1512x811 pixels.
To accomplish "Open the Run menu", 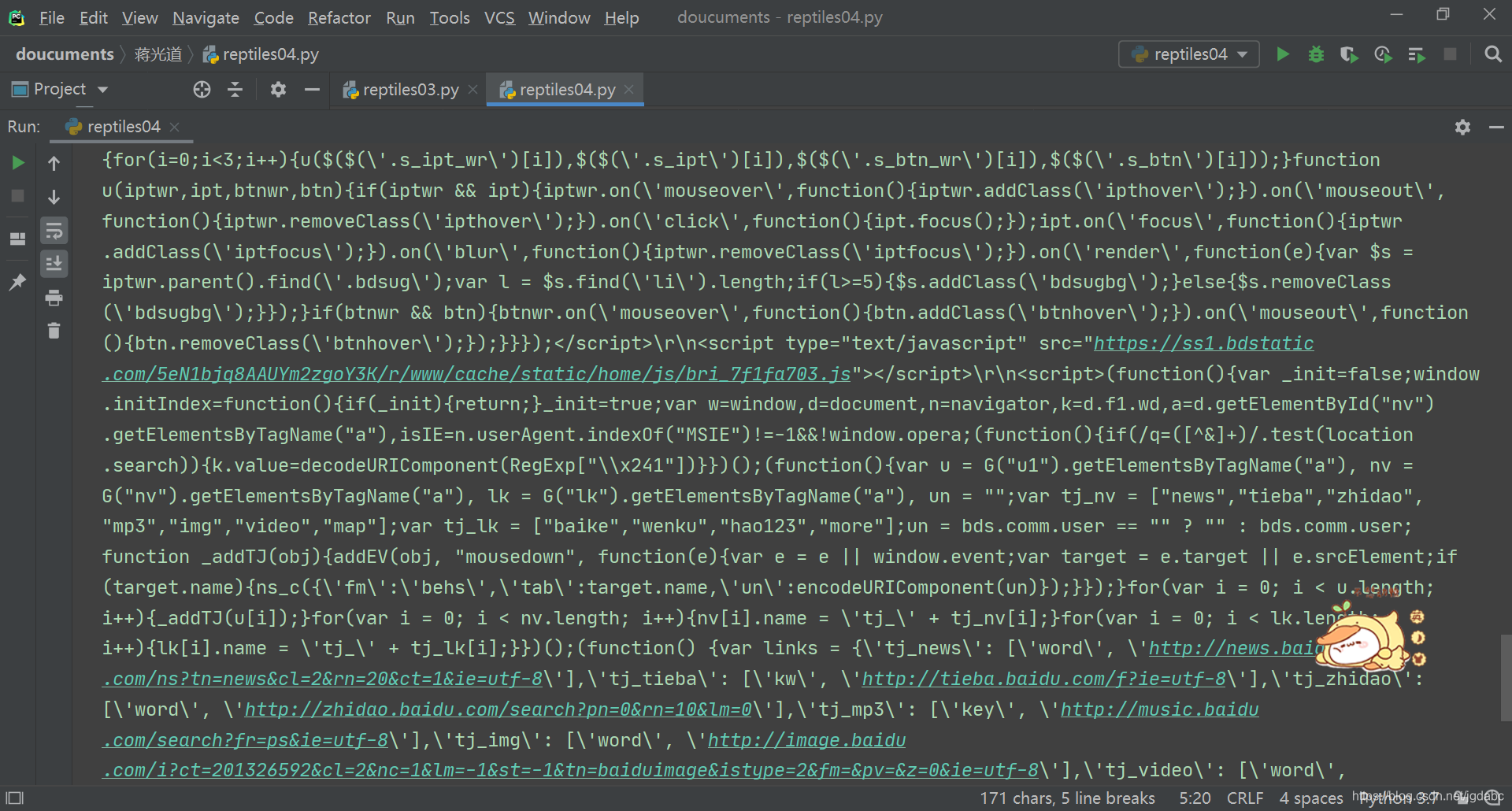I will pos(400,17).
